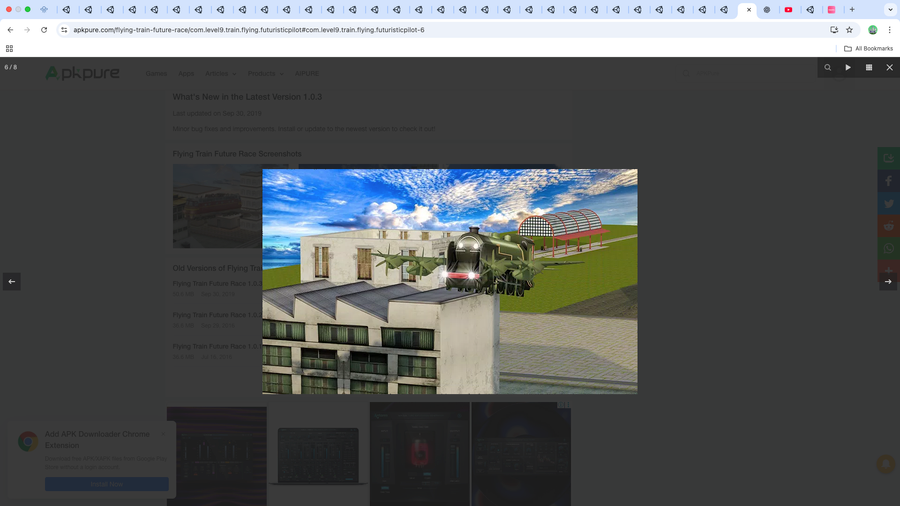The width and height of the screenshot is (900, 506).
Task: Expand the Articles nav dropdown
Action: tap(221, 73)
